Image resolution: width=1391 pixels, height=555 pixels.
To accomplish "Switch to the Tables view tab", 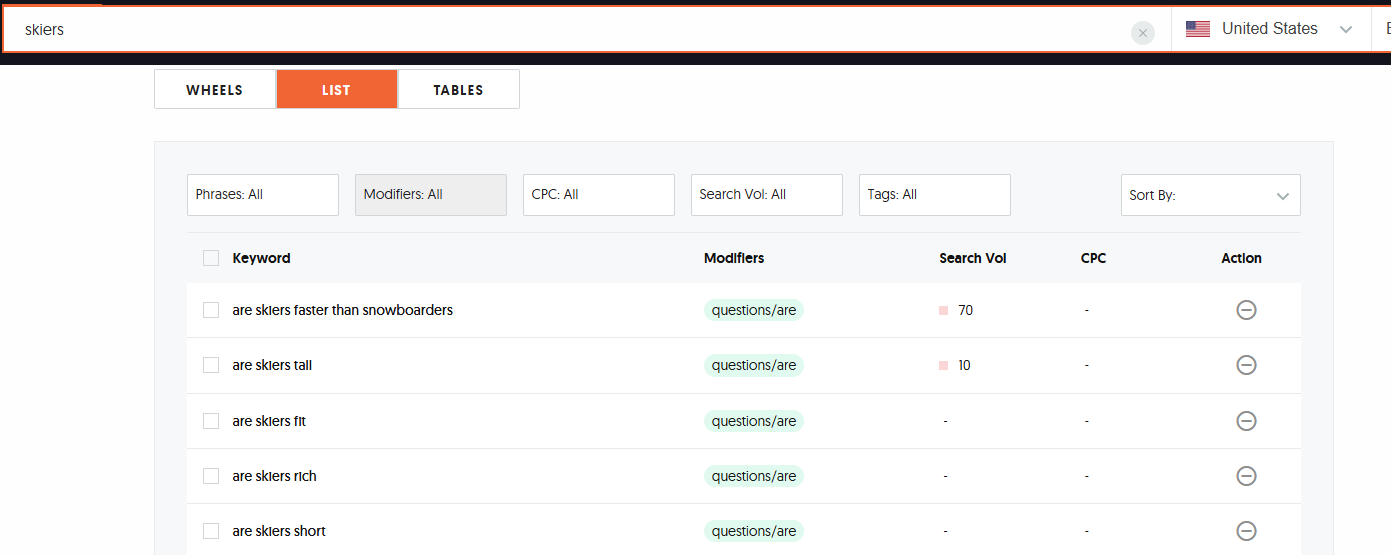I will [x=458, y=90].
